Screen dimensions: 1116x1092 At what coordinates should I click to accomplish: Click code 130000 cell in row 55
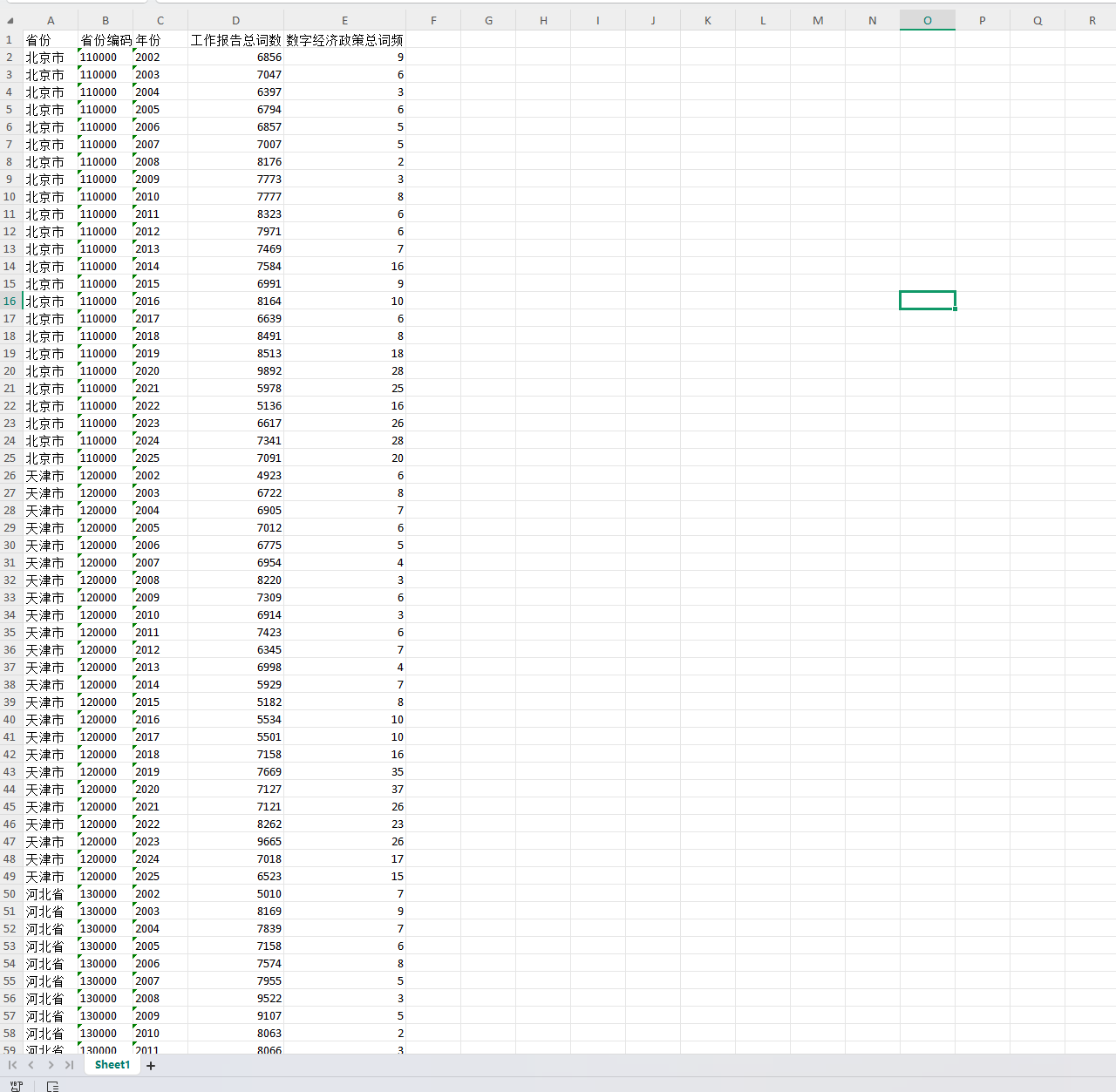coord(105,980)
